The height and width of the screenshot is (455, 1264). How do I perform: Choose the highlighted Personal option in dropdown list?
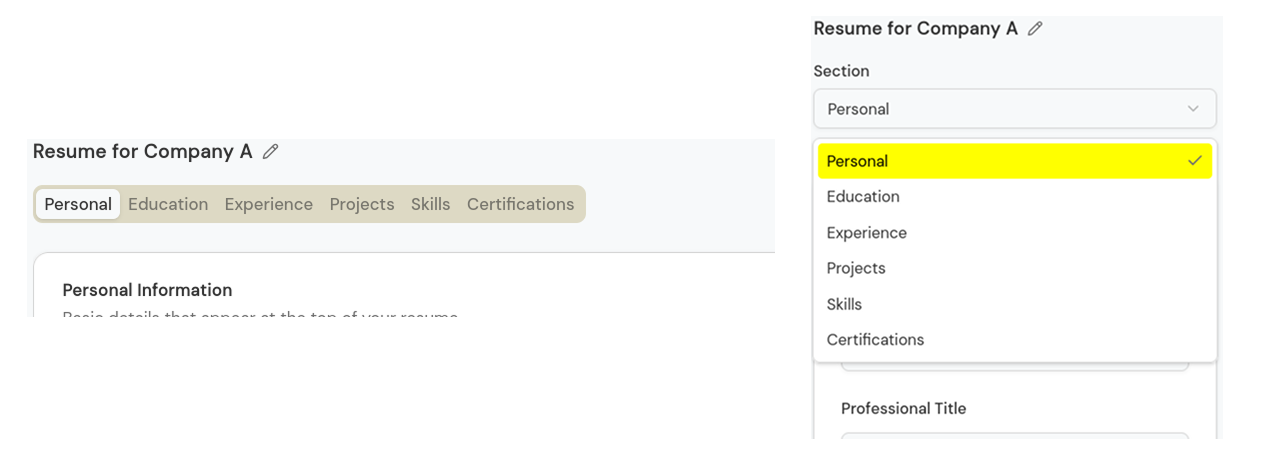pyautogui.click(x=1014, y=161)
